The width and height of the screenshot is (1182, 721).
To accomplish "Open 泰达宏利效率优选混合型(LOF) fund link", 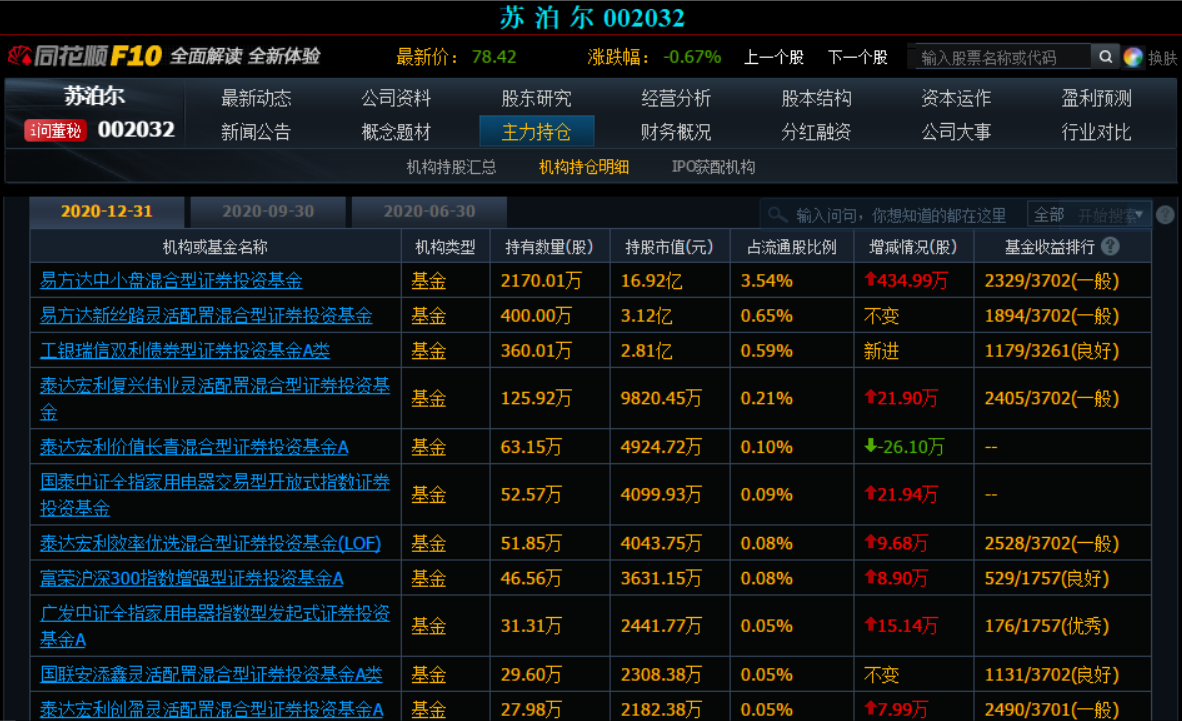I will point(210,543).
